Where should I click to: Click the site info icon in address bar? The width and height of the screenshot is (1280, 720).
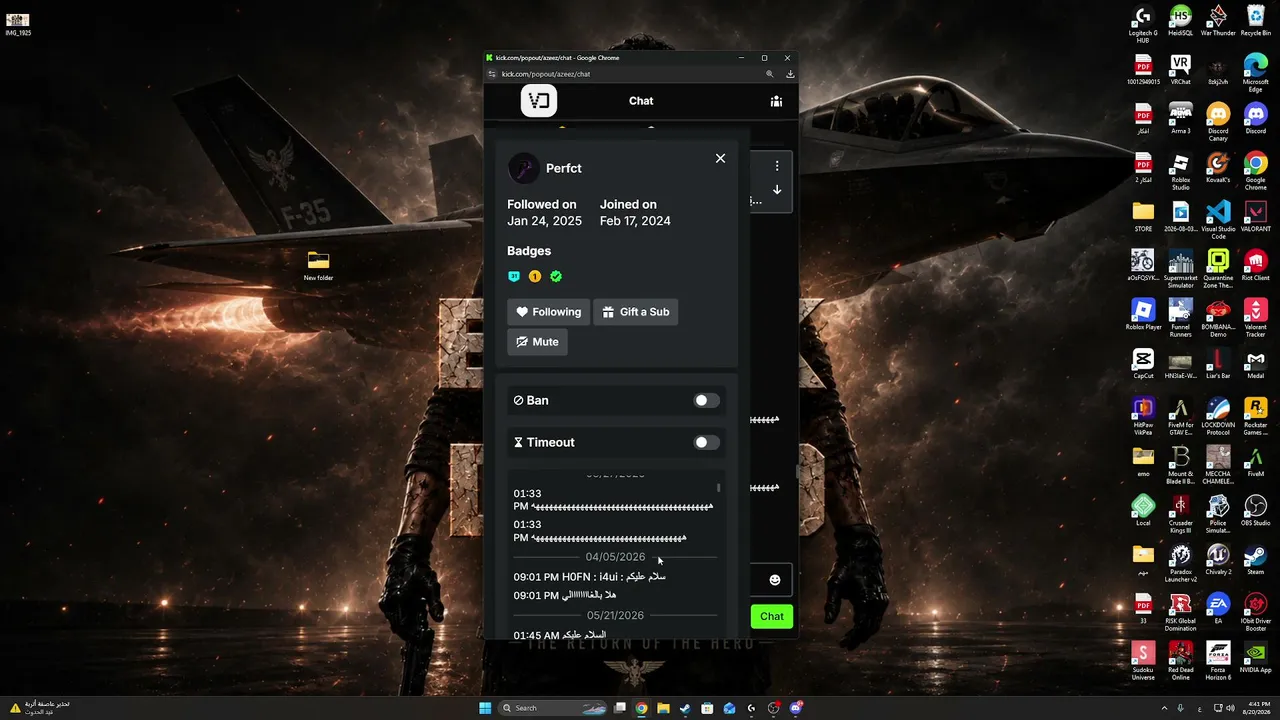click(492, 74)
